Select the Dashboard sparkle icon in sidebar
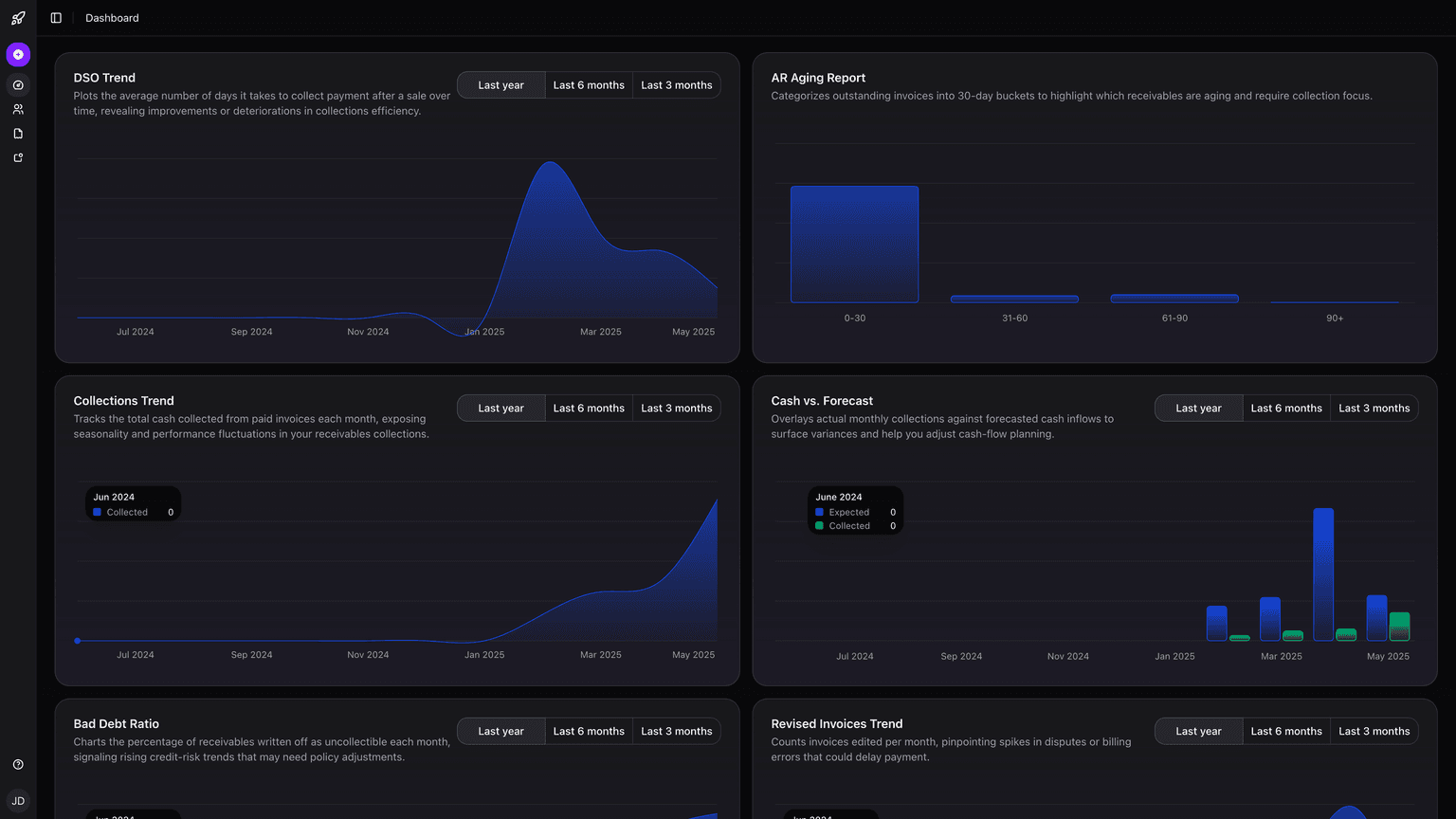This screenshot has height=819, width=1456. (18, 54)
